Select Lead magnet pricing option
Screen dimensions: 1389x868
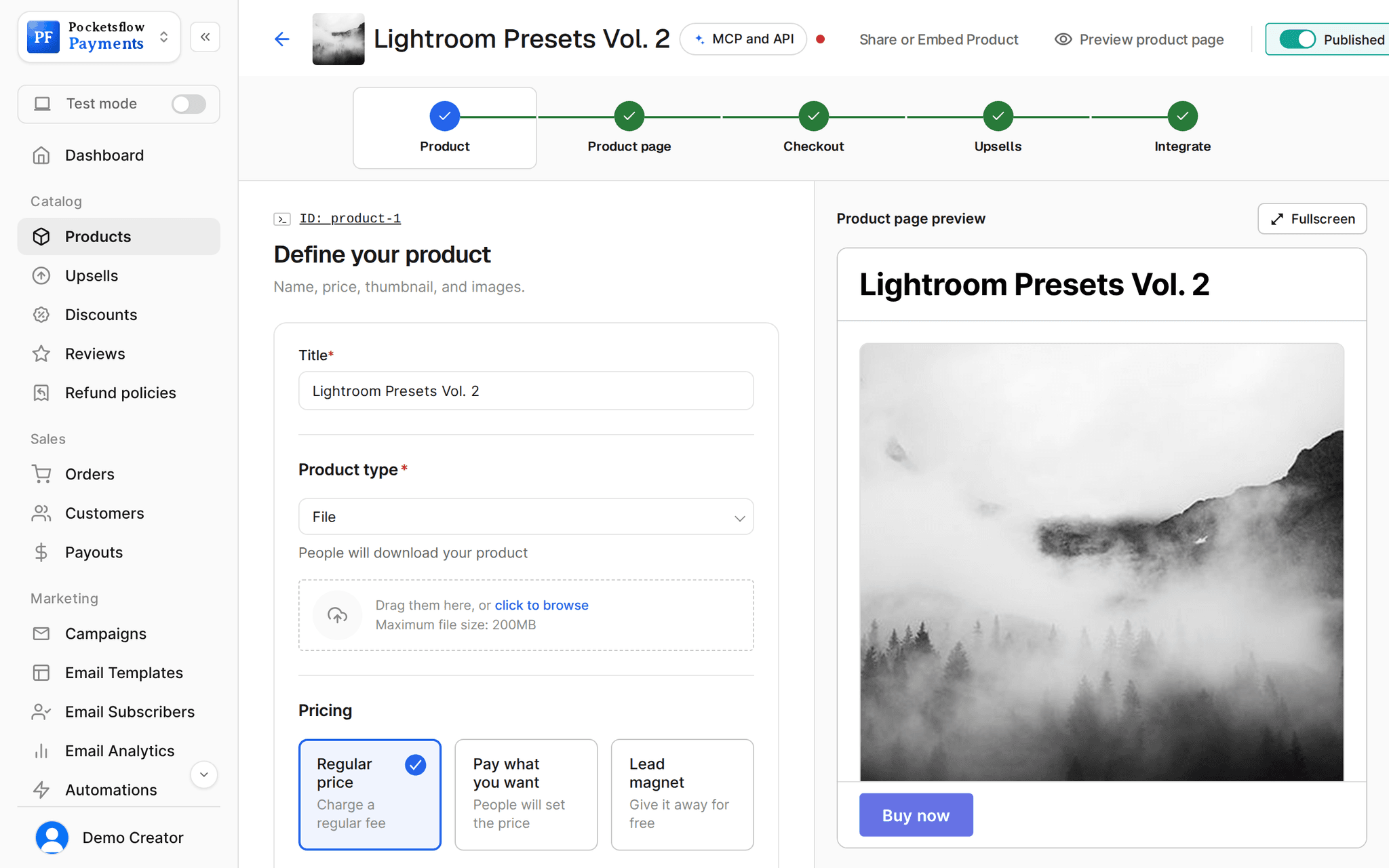click(682, 794)
